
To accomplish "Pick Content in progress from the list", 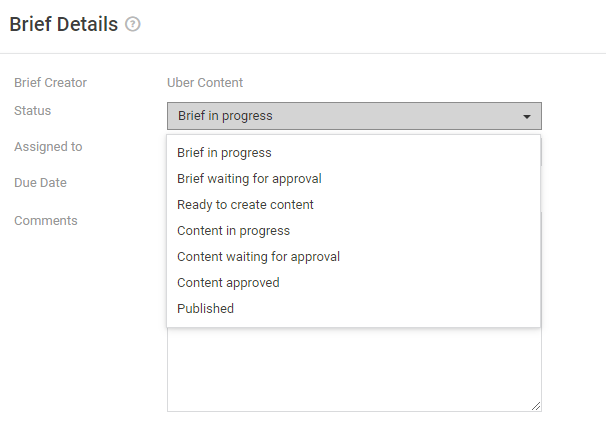I will (233, 230).
